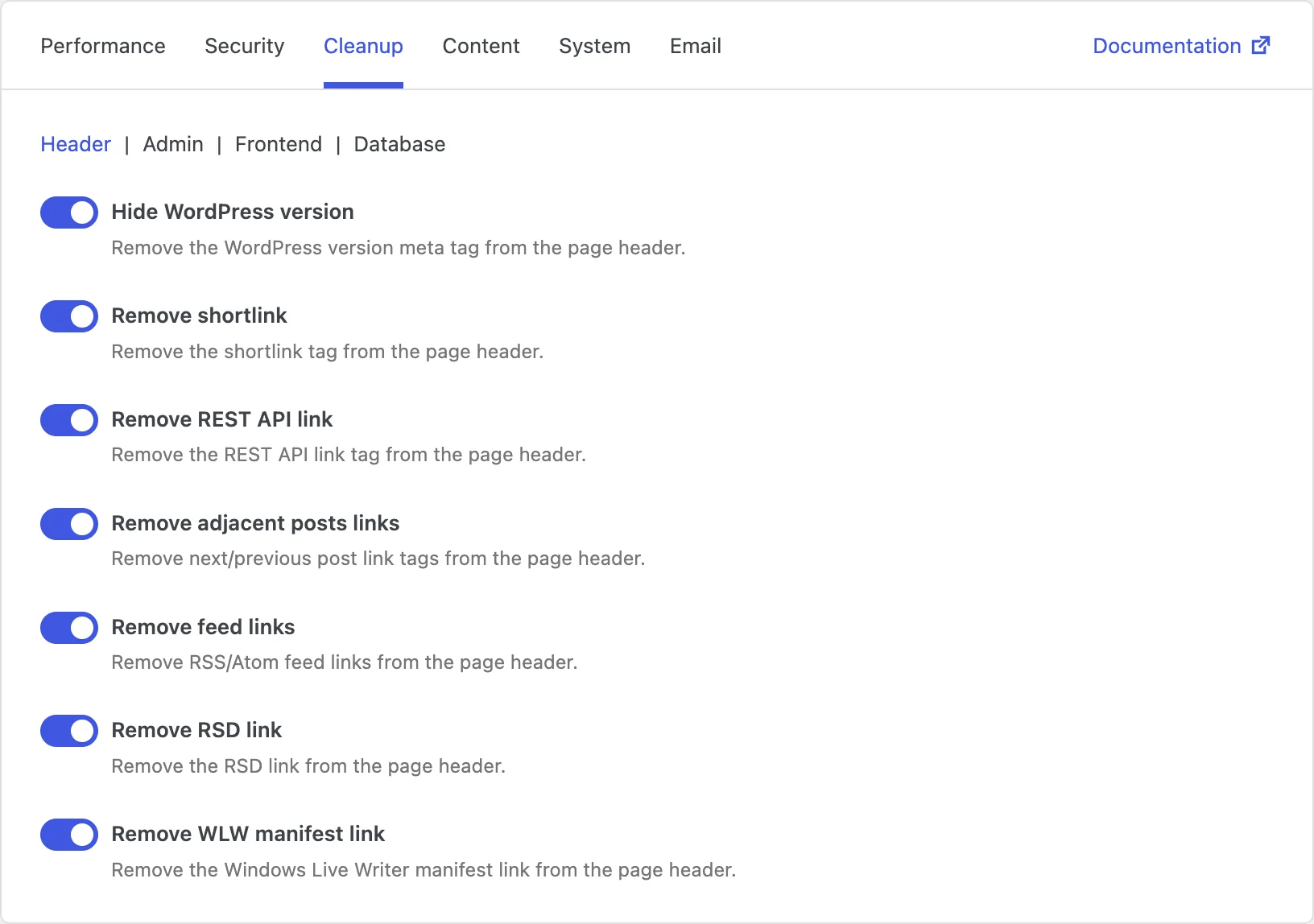Toggle Remove WLW manifest link switch
Viewport: 1314px width, 924px height.
pos(69,835)
